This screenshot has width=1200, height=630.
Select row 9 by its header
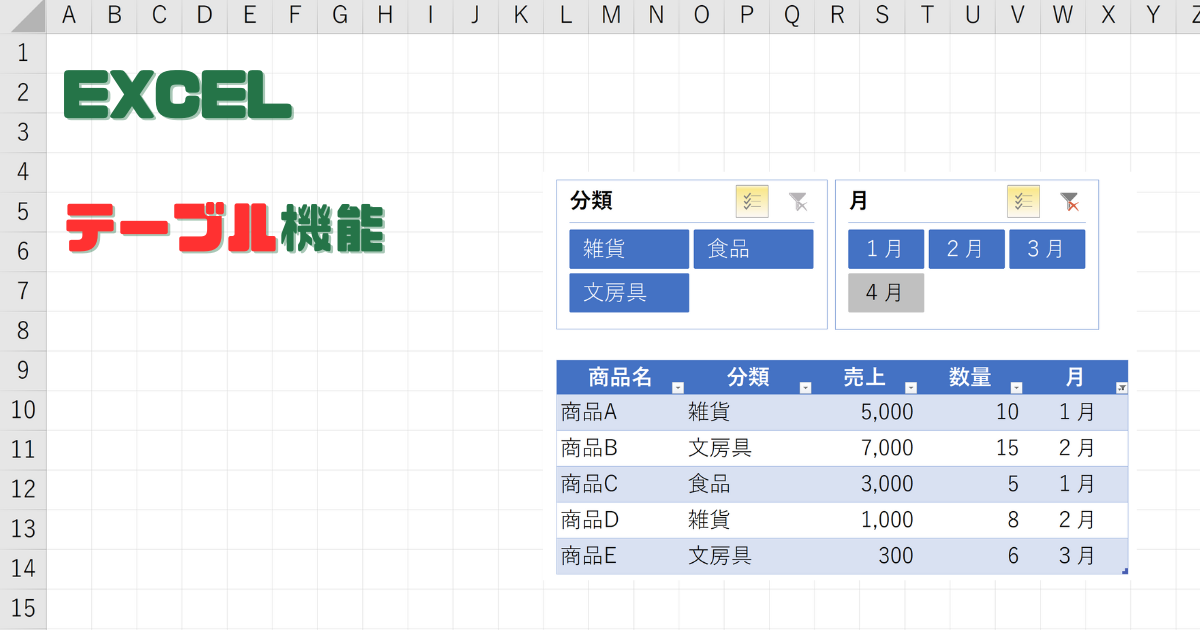coord(23,370)
